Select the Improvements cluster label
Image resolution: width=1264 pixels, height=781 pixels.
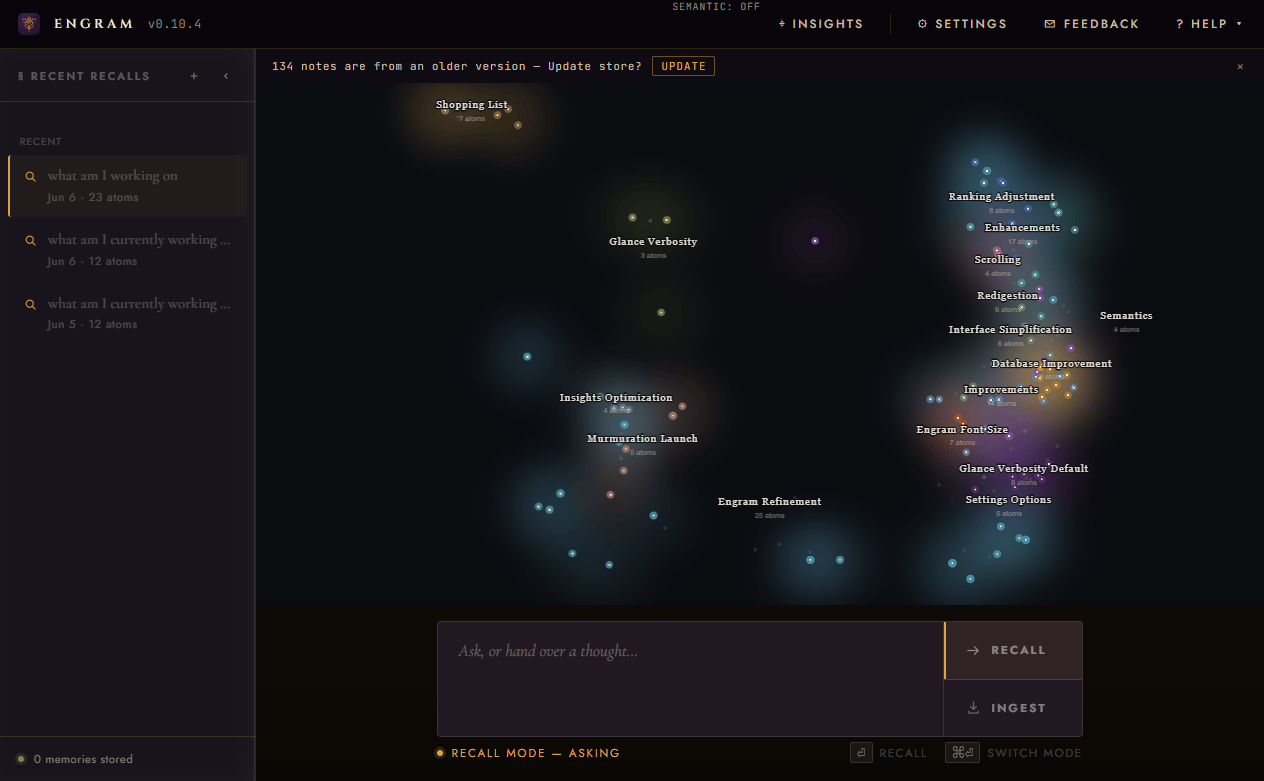pos(1001,390)
